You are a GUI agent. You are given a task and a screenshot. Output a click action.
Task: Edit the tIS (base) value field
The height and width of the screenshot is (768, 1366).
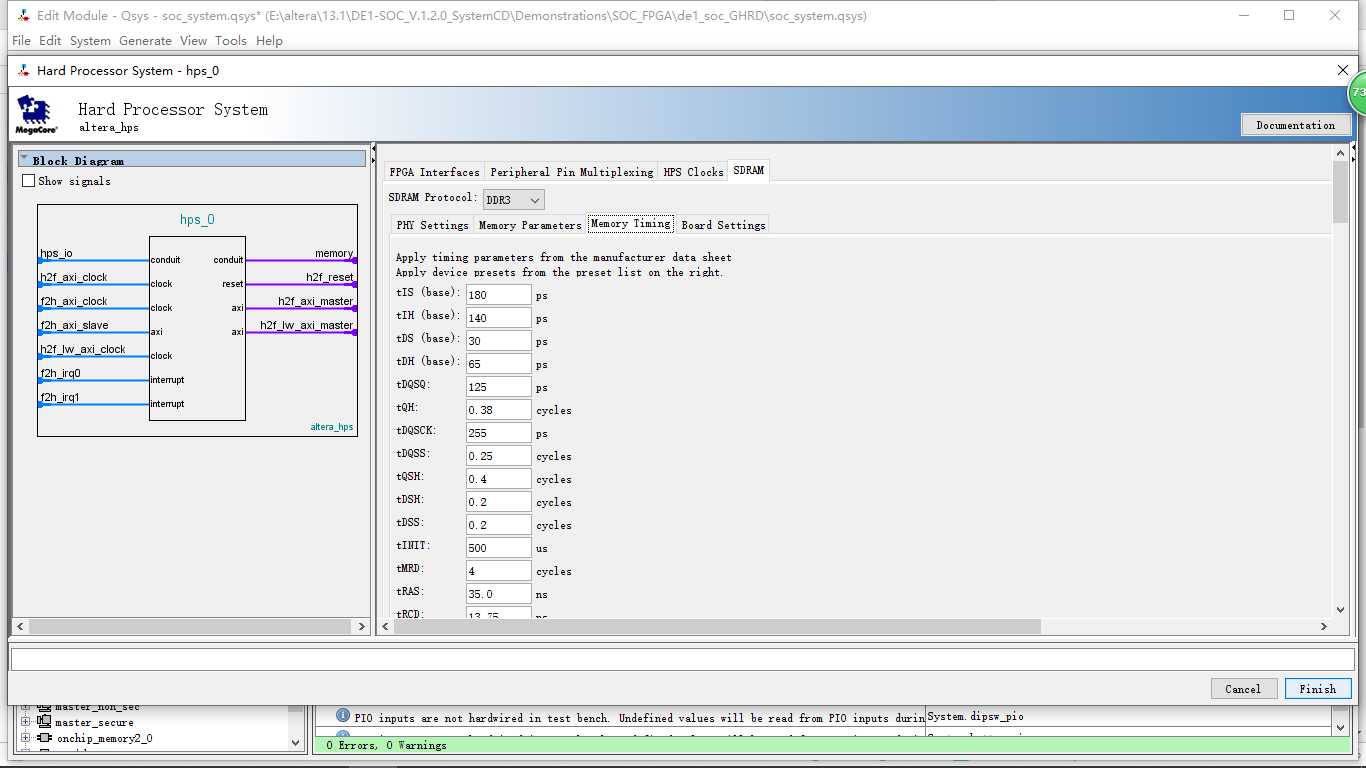(498, 295)
